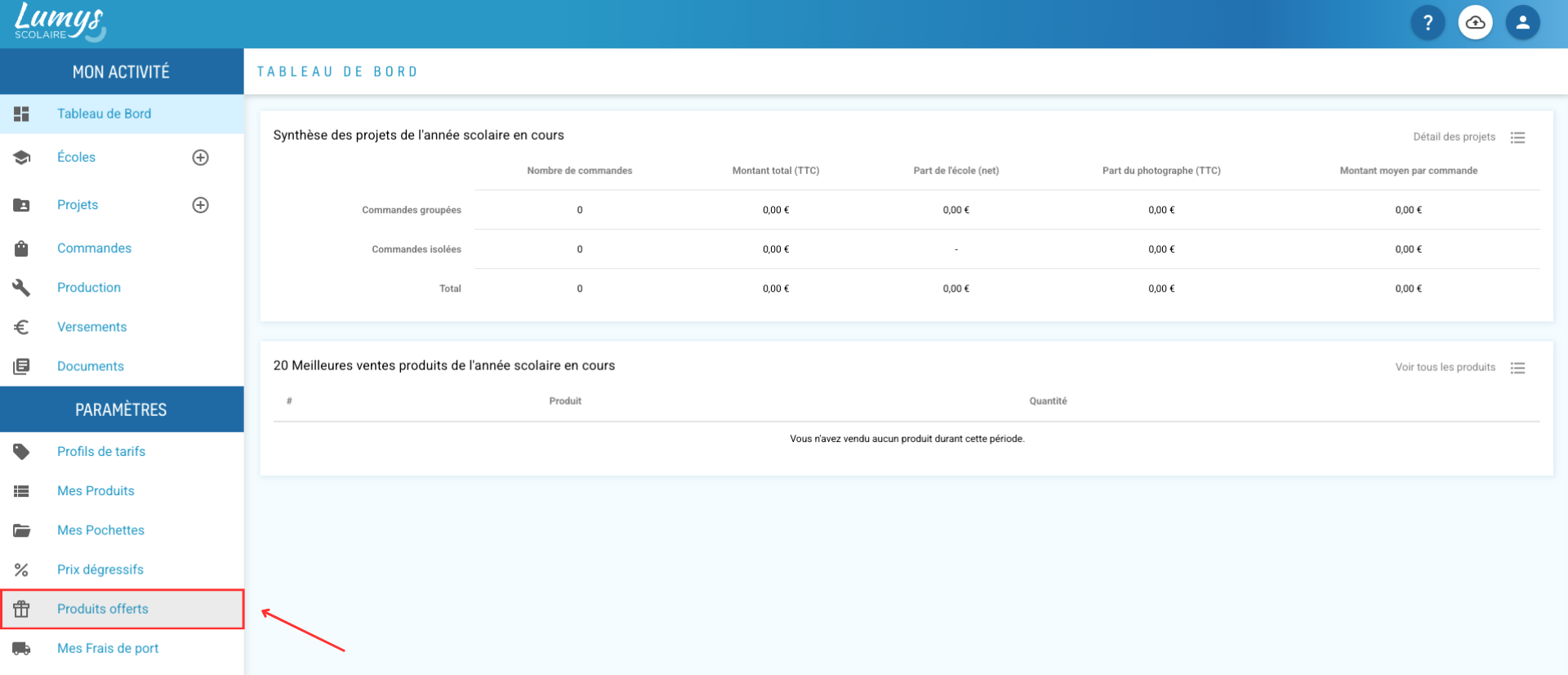Go to Mes Produits

point(122,491)
